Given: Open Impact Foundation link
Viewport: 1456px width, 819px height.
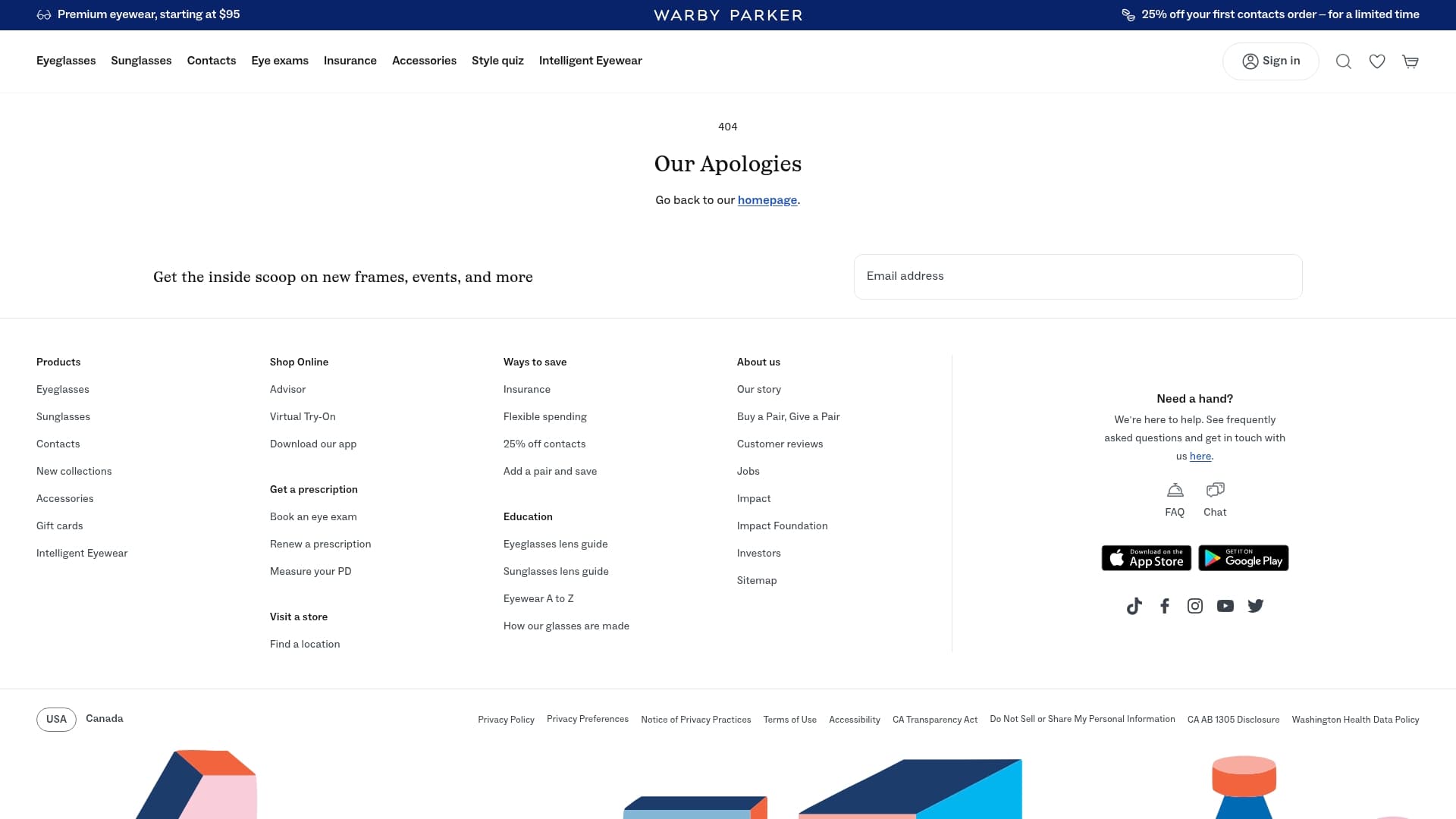Looking at the screenshot, I should pos(783,526).
